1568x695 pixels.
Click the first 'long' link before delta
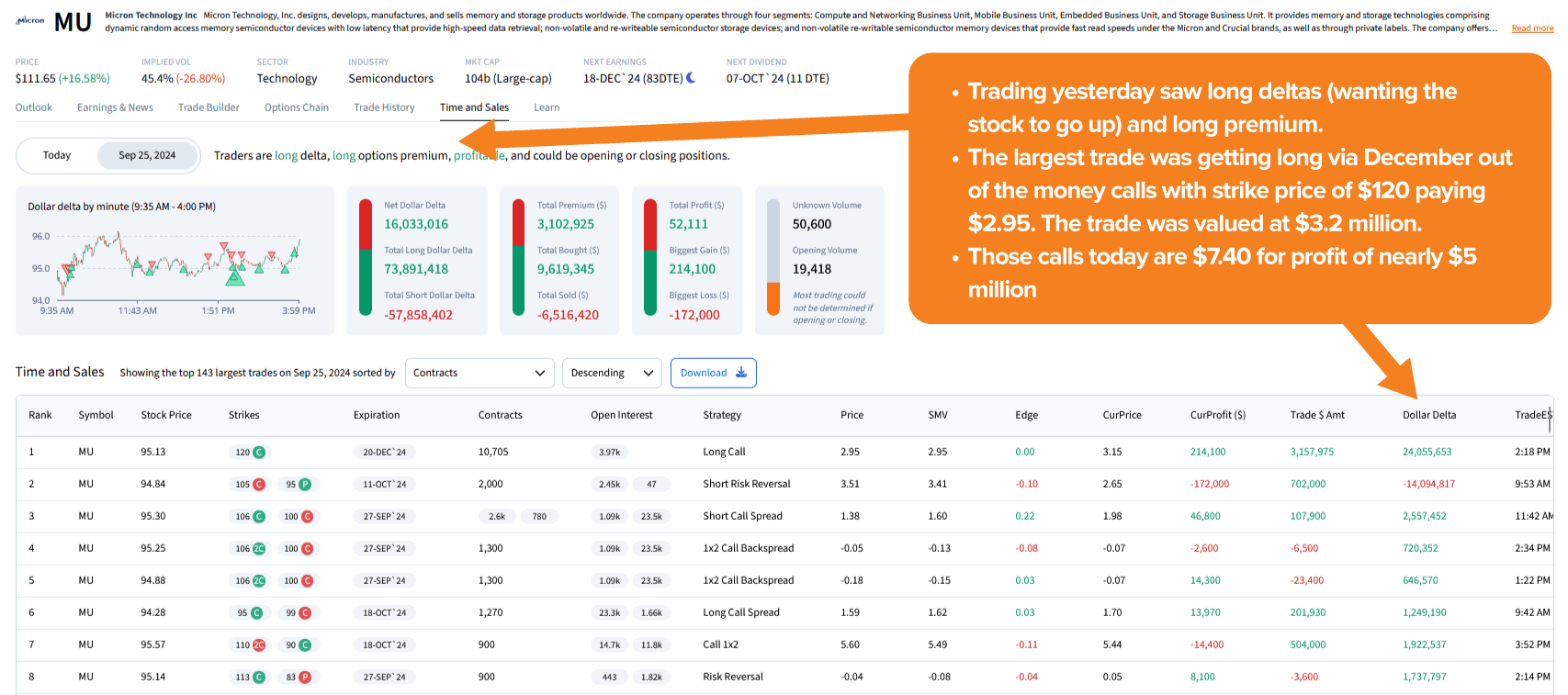(x=287, y=156)
